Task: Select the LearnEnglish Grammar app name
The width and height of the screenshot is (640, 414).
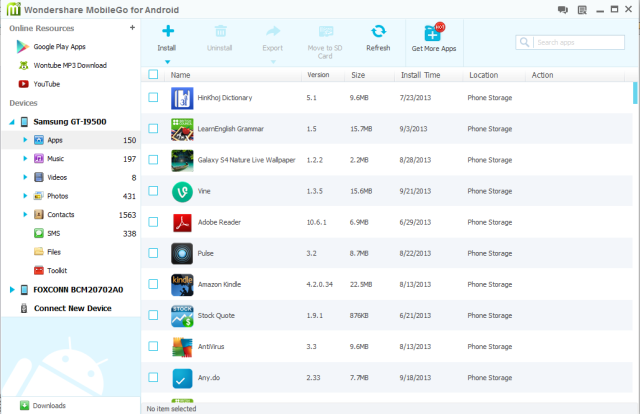Action: click(231, 129)
